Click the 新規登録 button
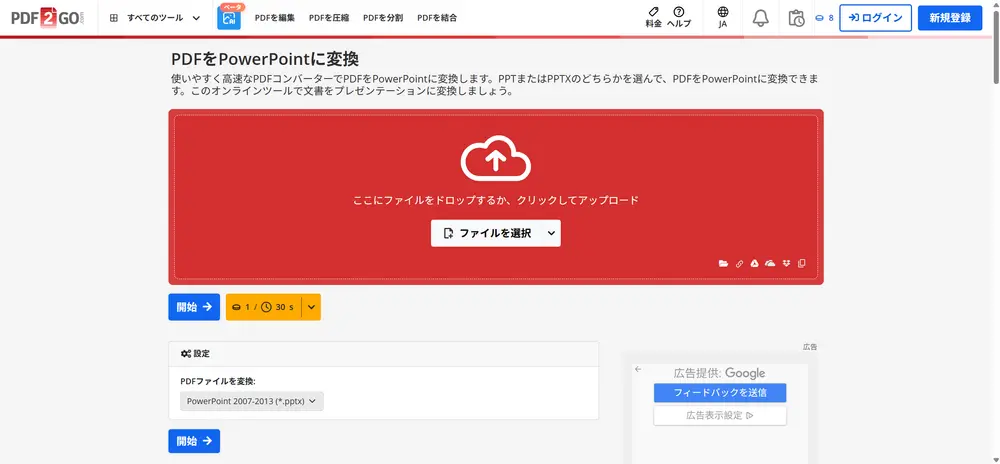The image size is (1000, 464). coord(950,18)
